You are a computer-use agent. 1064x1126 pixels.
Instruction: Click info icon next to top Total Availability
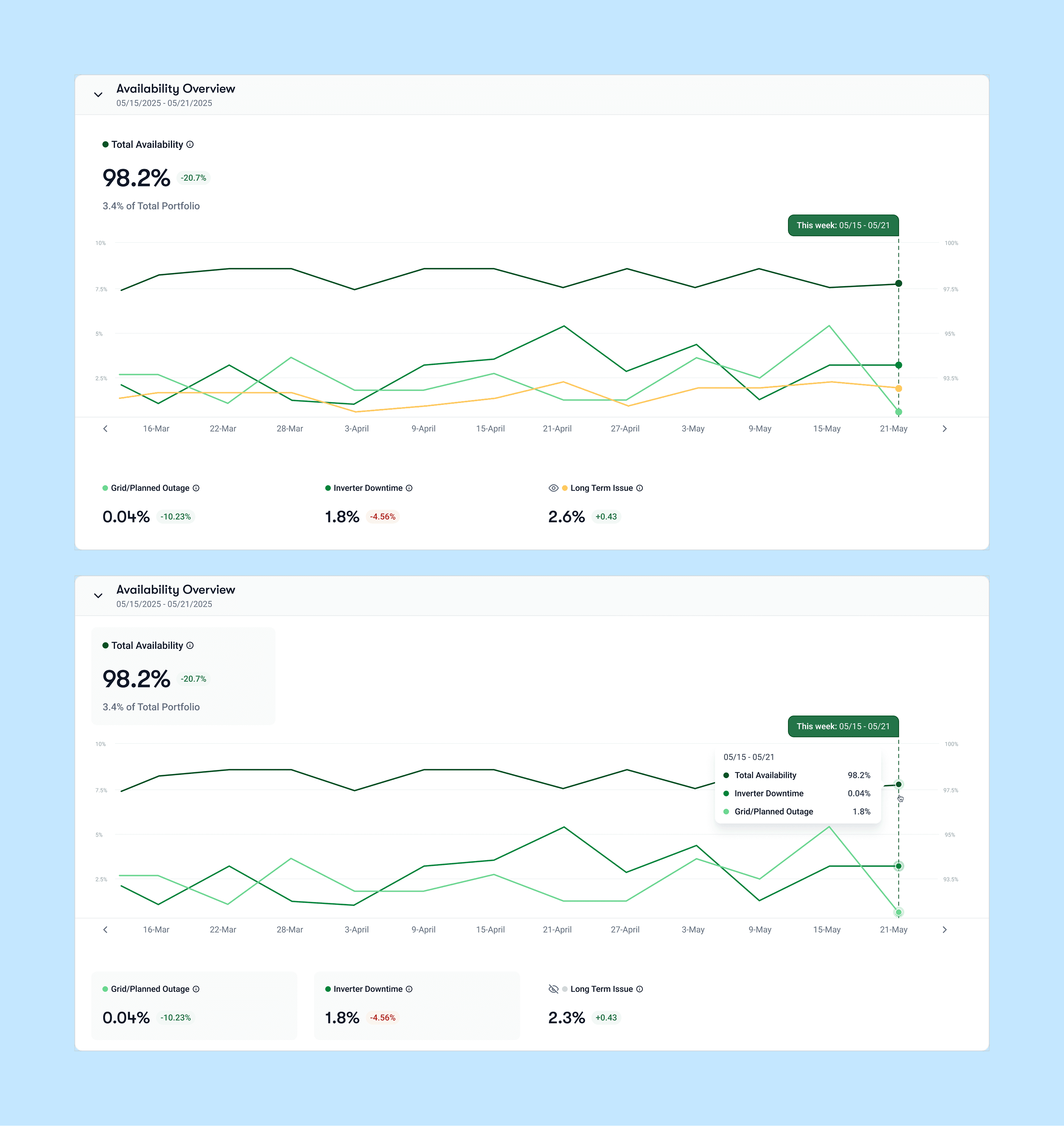190,145
